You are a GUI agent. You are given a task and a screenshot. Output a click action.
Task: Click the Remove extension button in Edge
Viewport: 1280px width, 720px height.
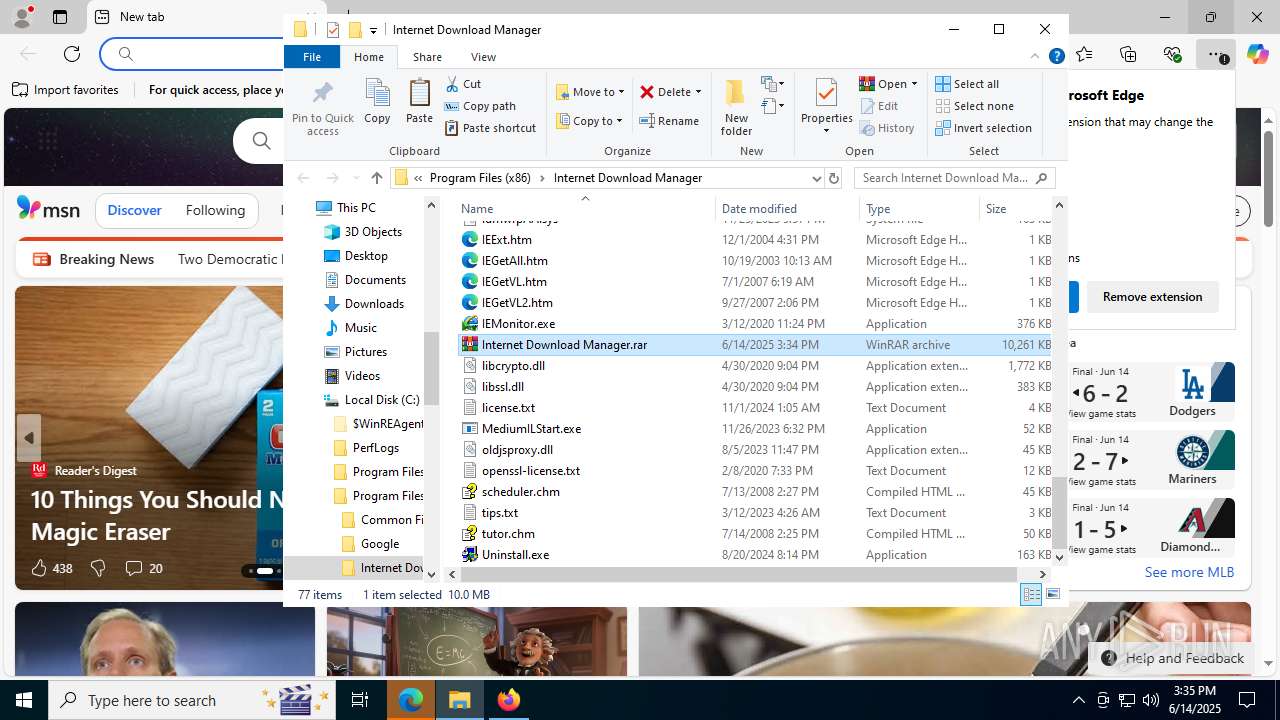(x=1152, y=297)
